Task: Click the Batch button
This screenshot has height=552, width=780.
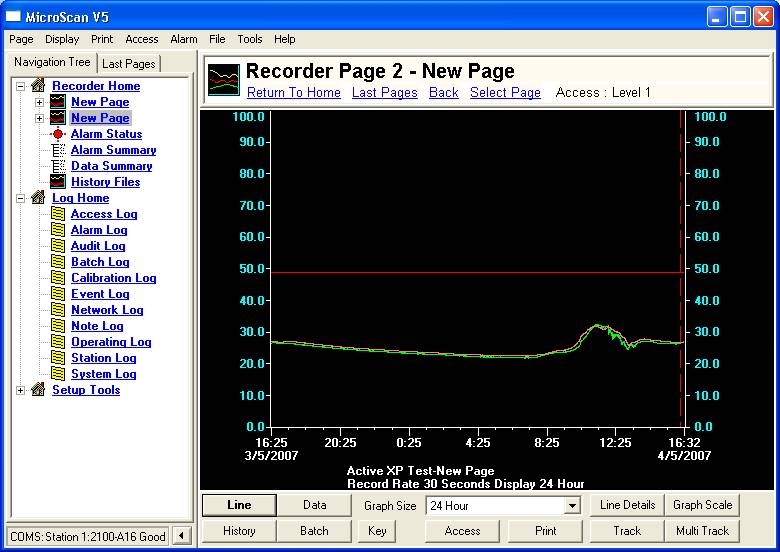Action: pos(315,531)
